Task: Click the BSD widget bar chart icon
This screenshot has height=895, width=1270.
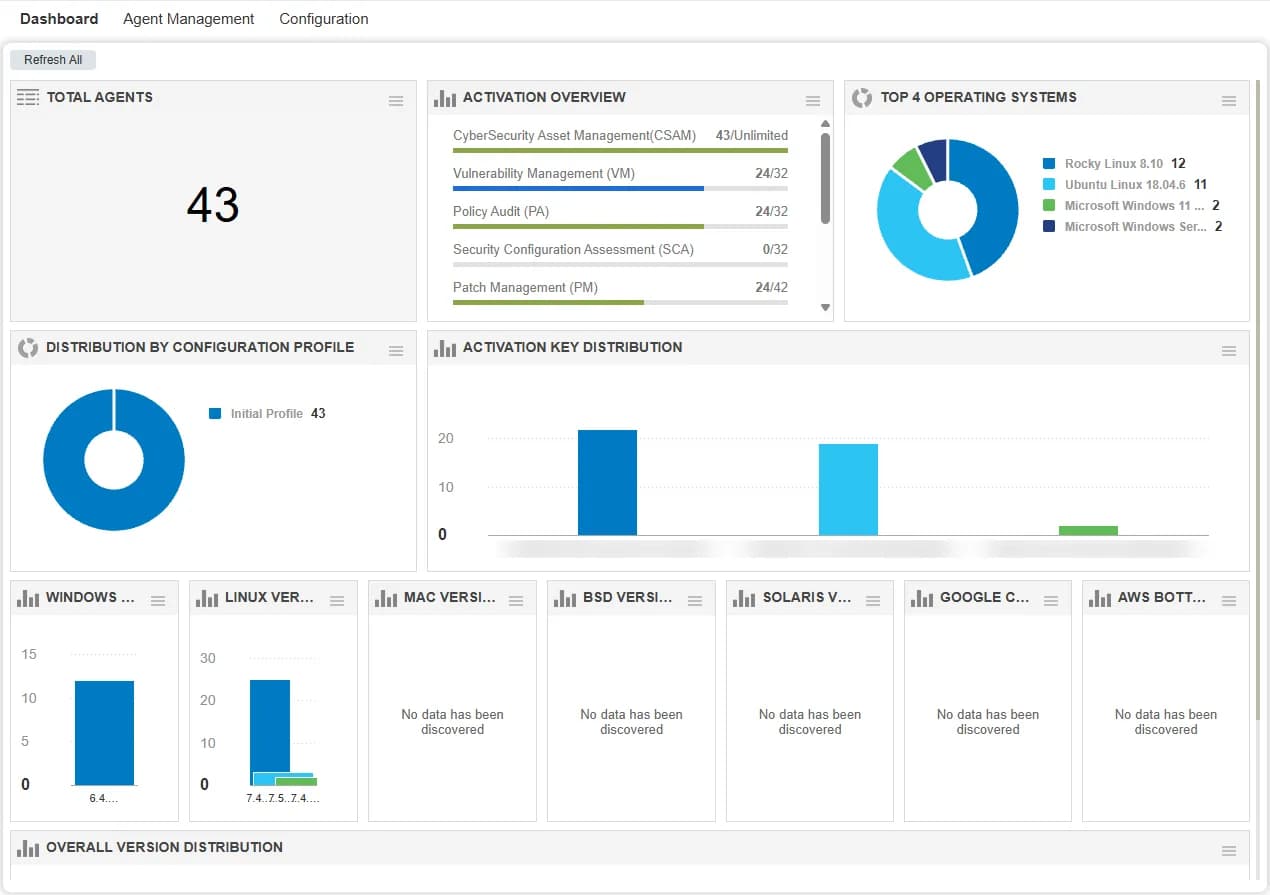Action: coord(565,598)
